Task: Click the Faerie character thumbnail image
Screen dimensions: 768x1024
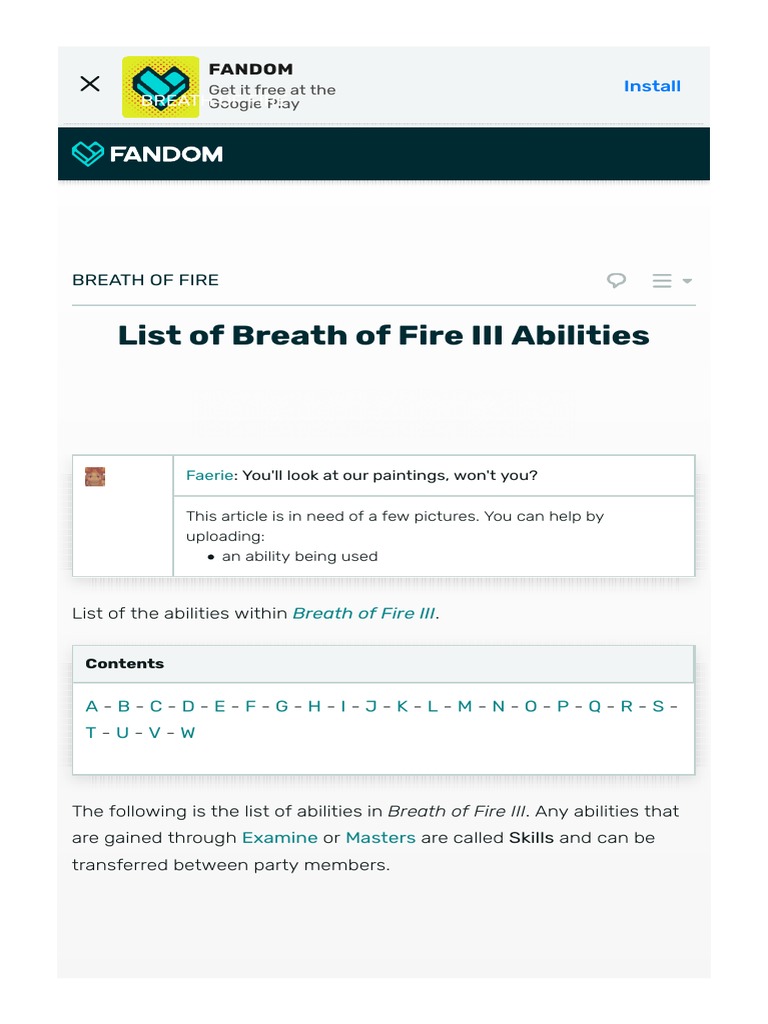Action: pos(95,477)
